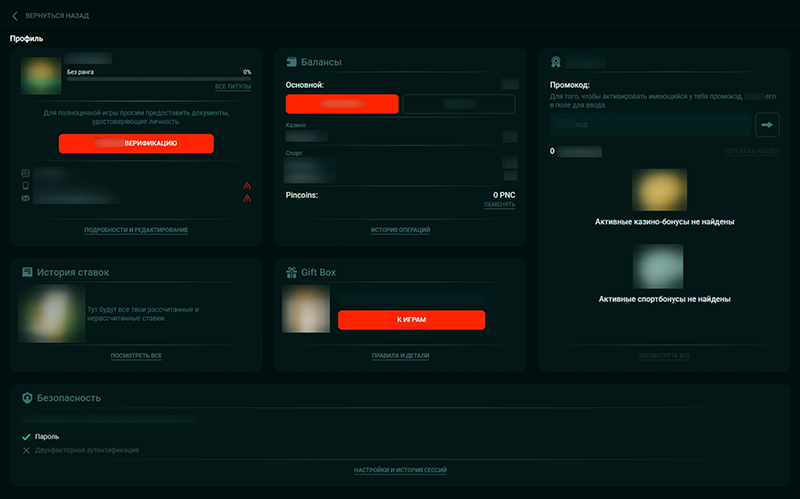Click the promo code submit arrow

click(768, 125)
